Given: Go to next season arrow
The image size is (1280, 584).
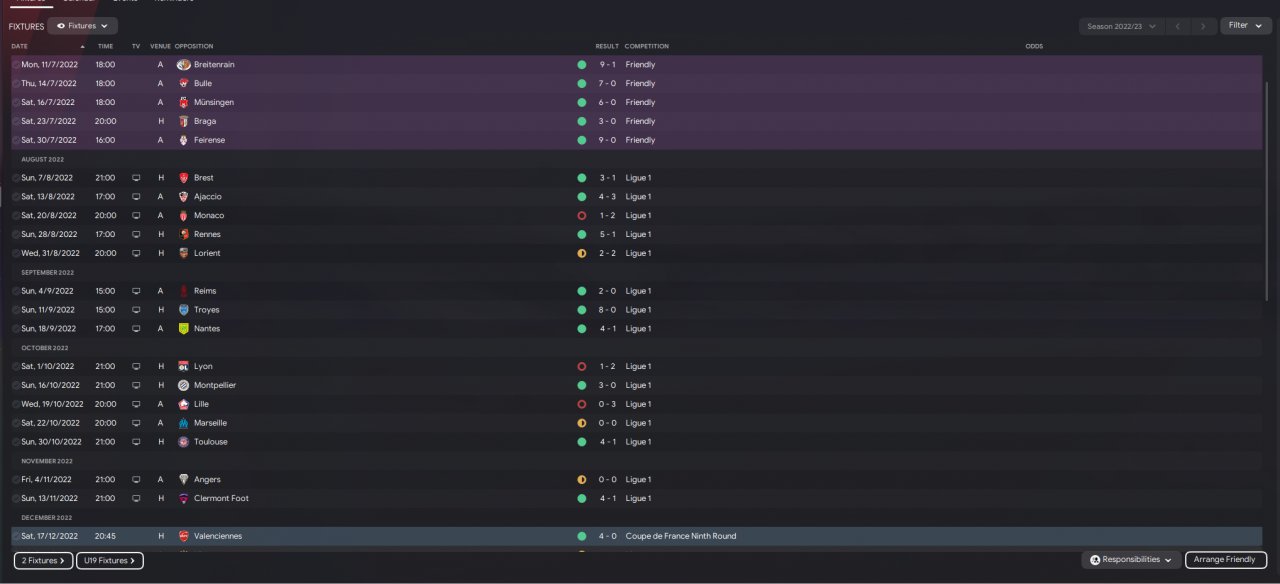Looking at the screenshot, I should 1203,26.
